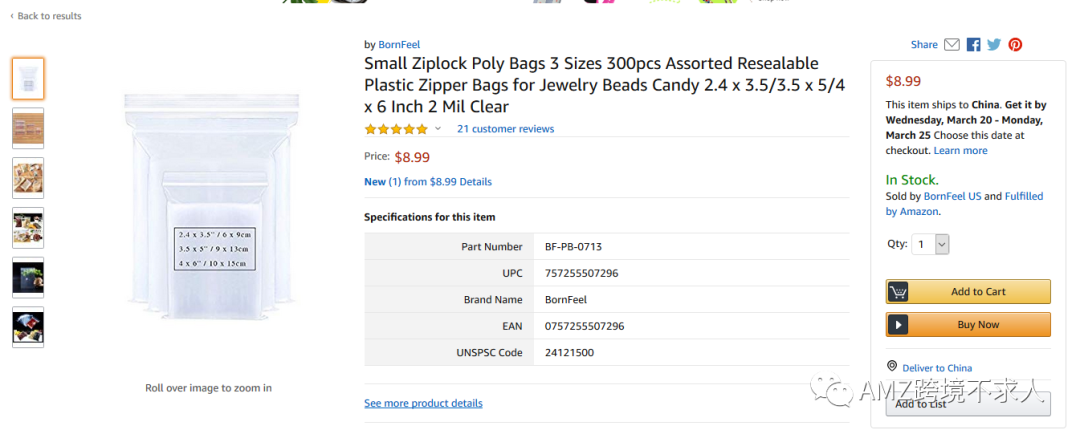Go back to search results
Image resolution: width=1080 pixels, height=438 pixels.
46,16
